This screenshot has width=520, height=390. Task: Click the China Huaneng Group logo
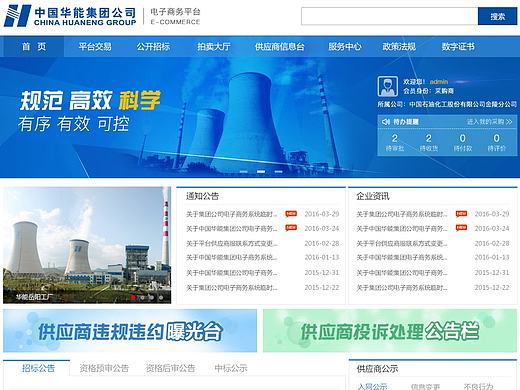(x=70, y=16)
